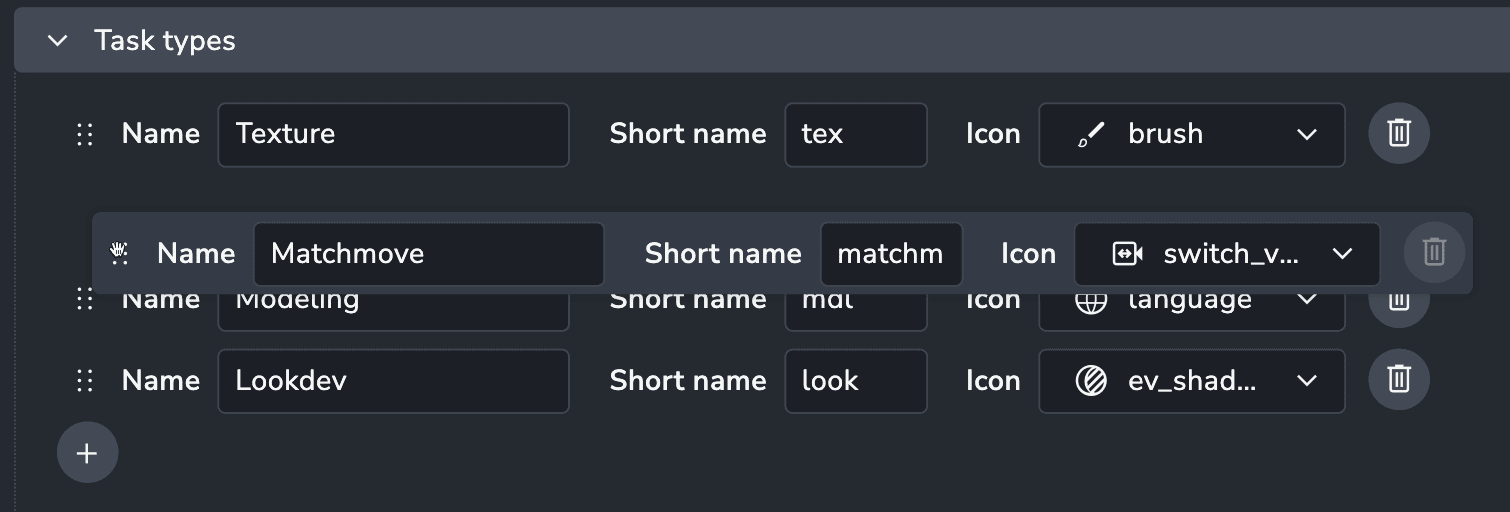
Task: Open the ev_shadow icon dropdown for Lookdev
Action: click(1305, 381)
